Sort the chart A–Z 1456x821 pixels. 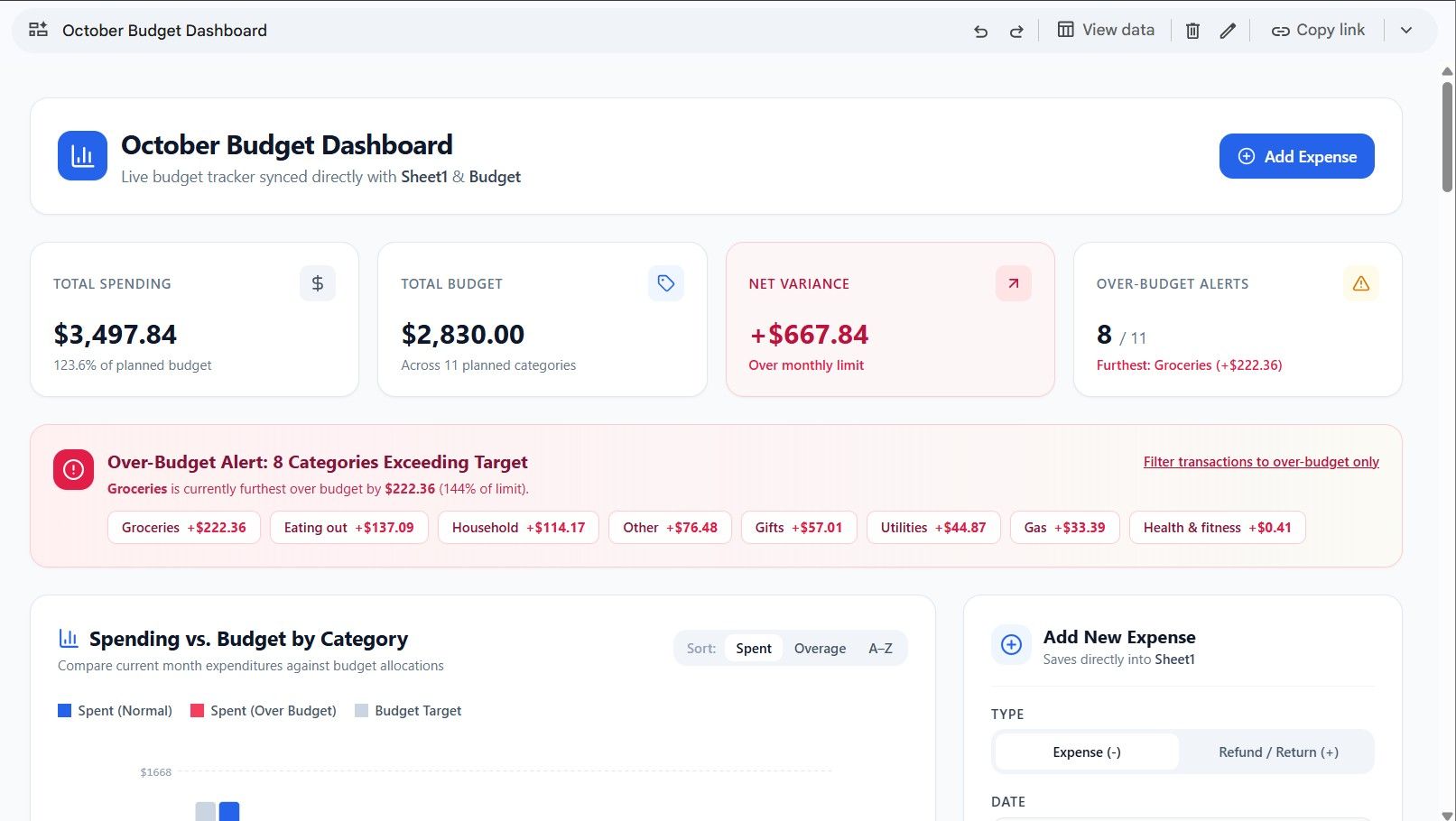[x=880, y=649]
